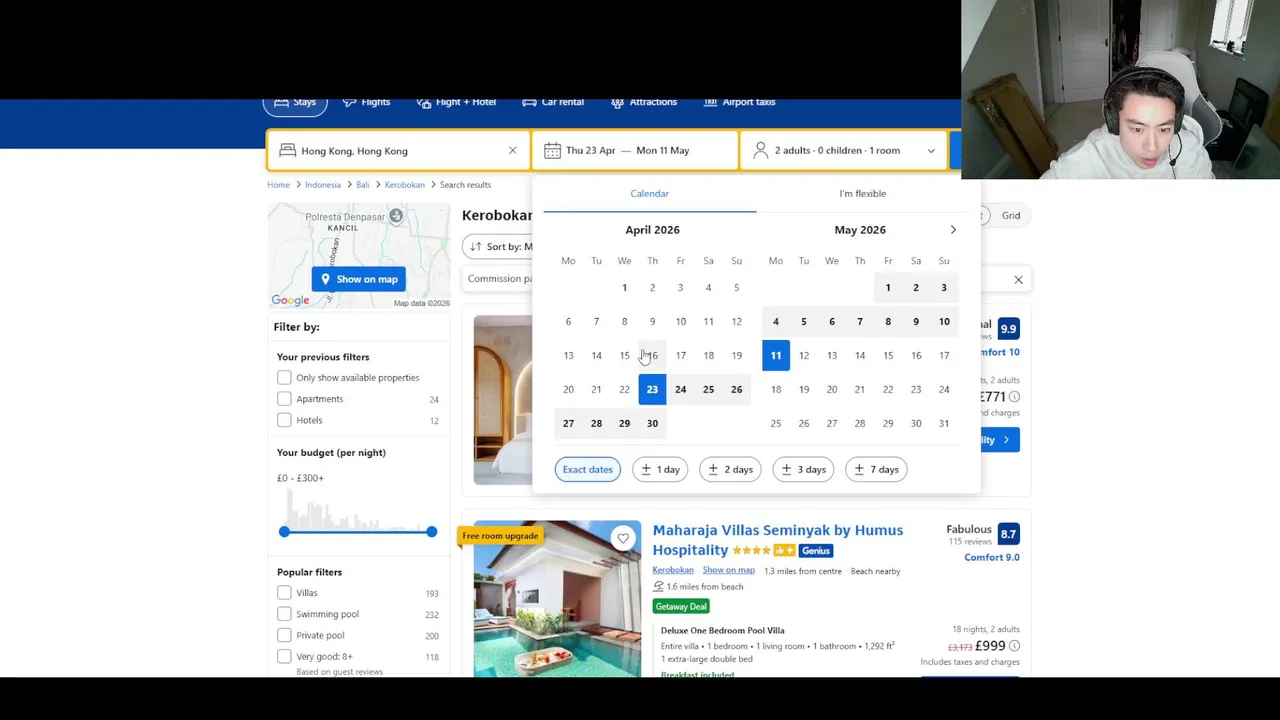This screenshot has width=1280, height=720.
Task: Select 15 May in the calendar
Action: point(888,355)
